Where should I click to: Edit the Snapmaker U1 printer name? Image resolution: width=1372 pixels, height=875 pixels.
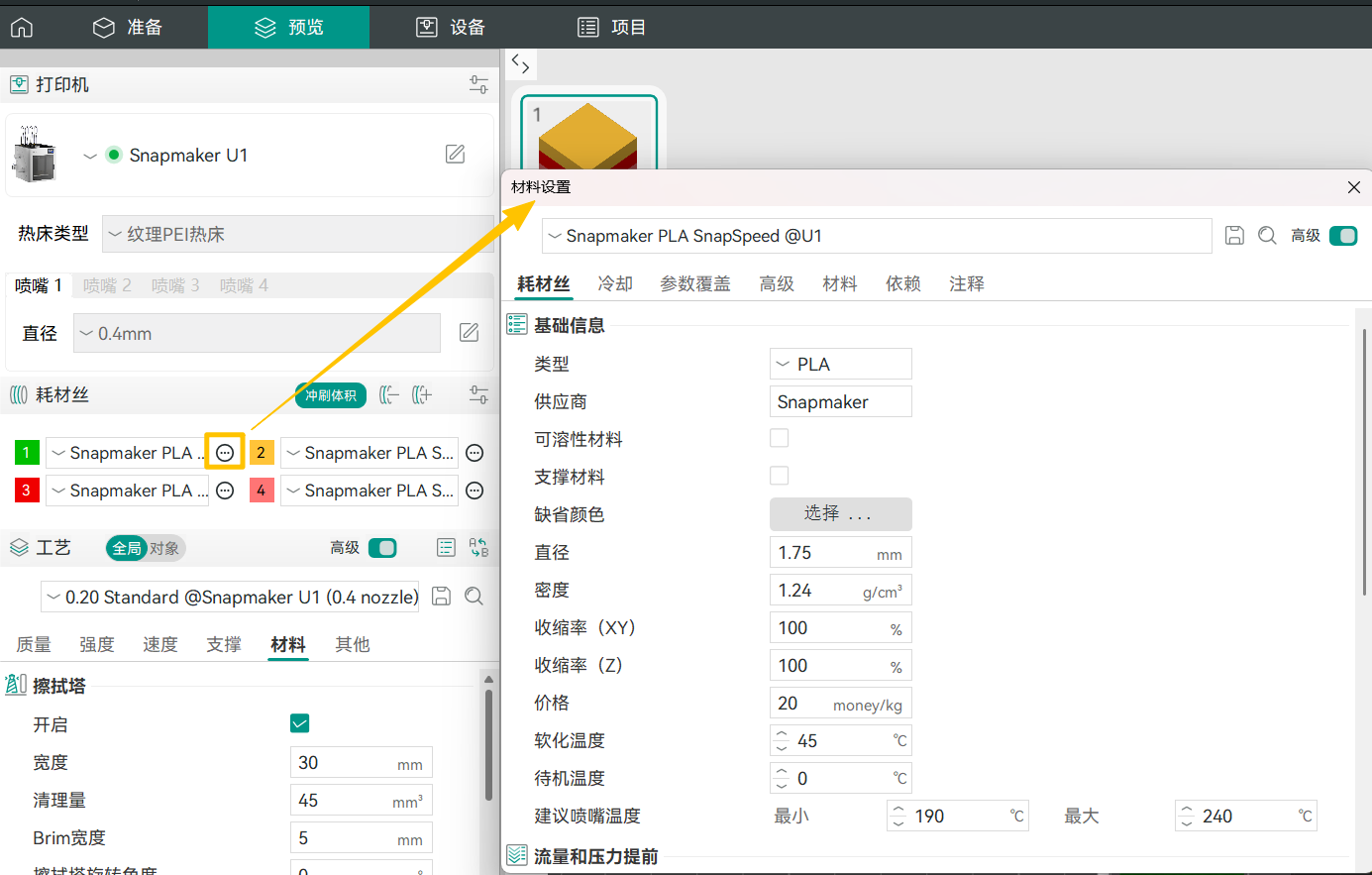tap(455, 154)
